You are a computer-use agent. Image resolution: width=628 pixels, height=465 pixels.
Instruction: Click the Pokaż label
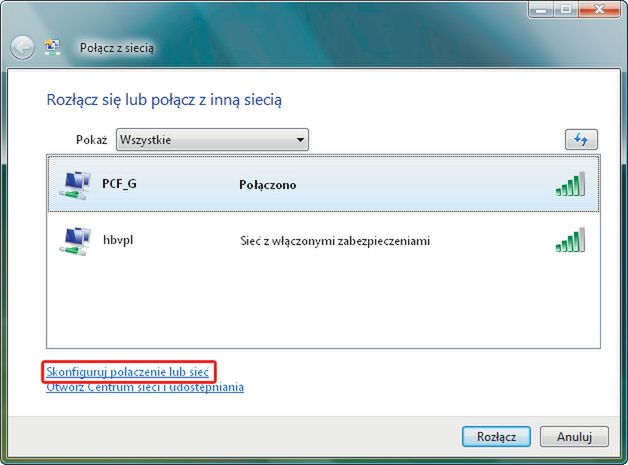click(92, 140)
